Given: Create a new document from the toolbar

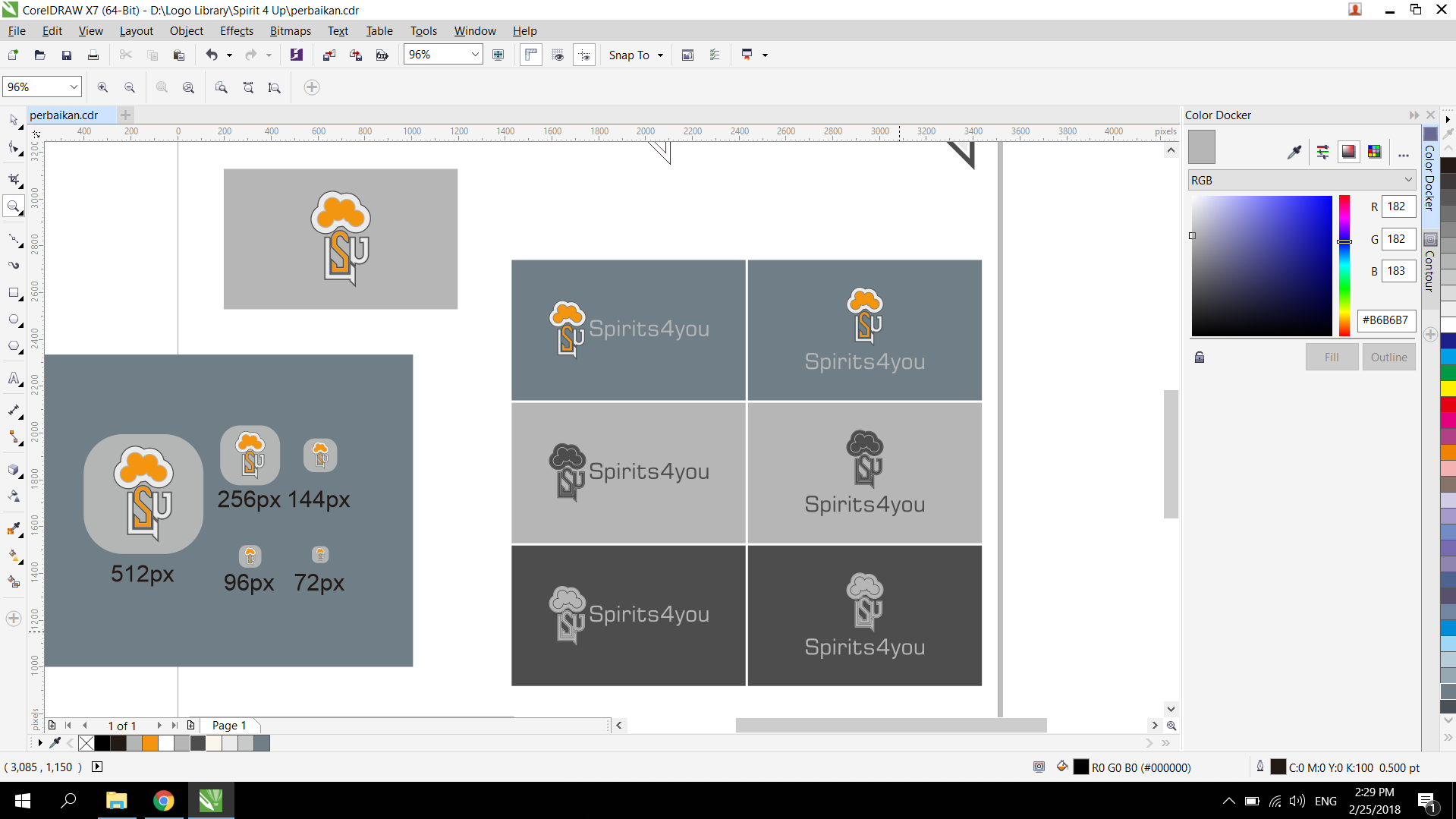Looking at the screenshot, I should tap(13, 55).
